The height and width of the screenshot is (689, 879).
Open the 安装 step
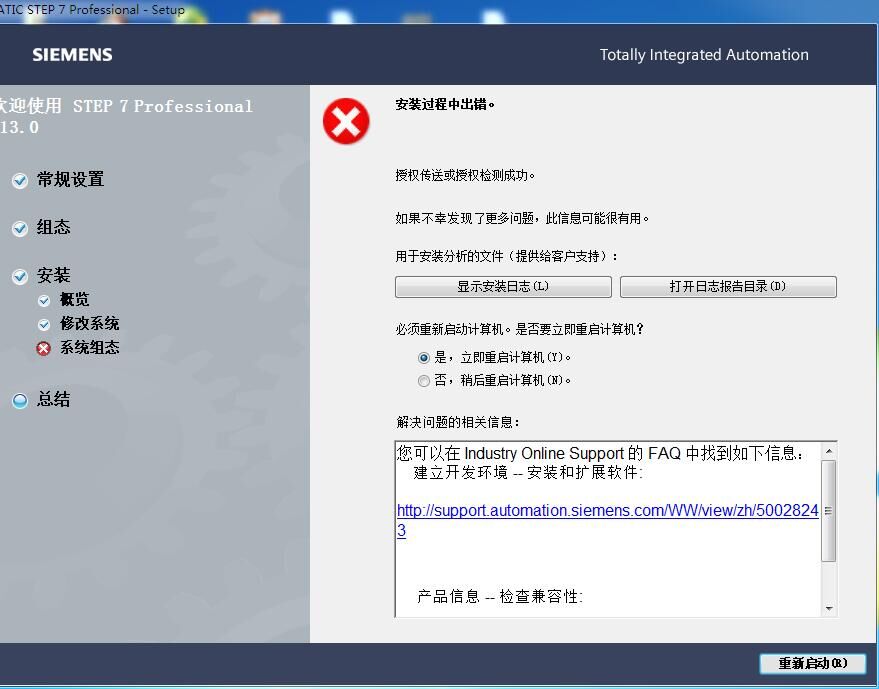[x=53, y=275]
